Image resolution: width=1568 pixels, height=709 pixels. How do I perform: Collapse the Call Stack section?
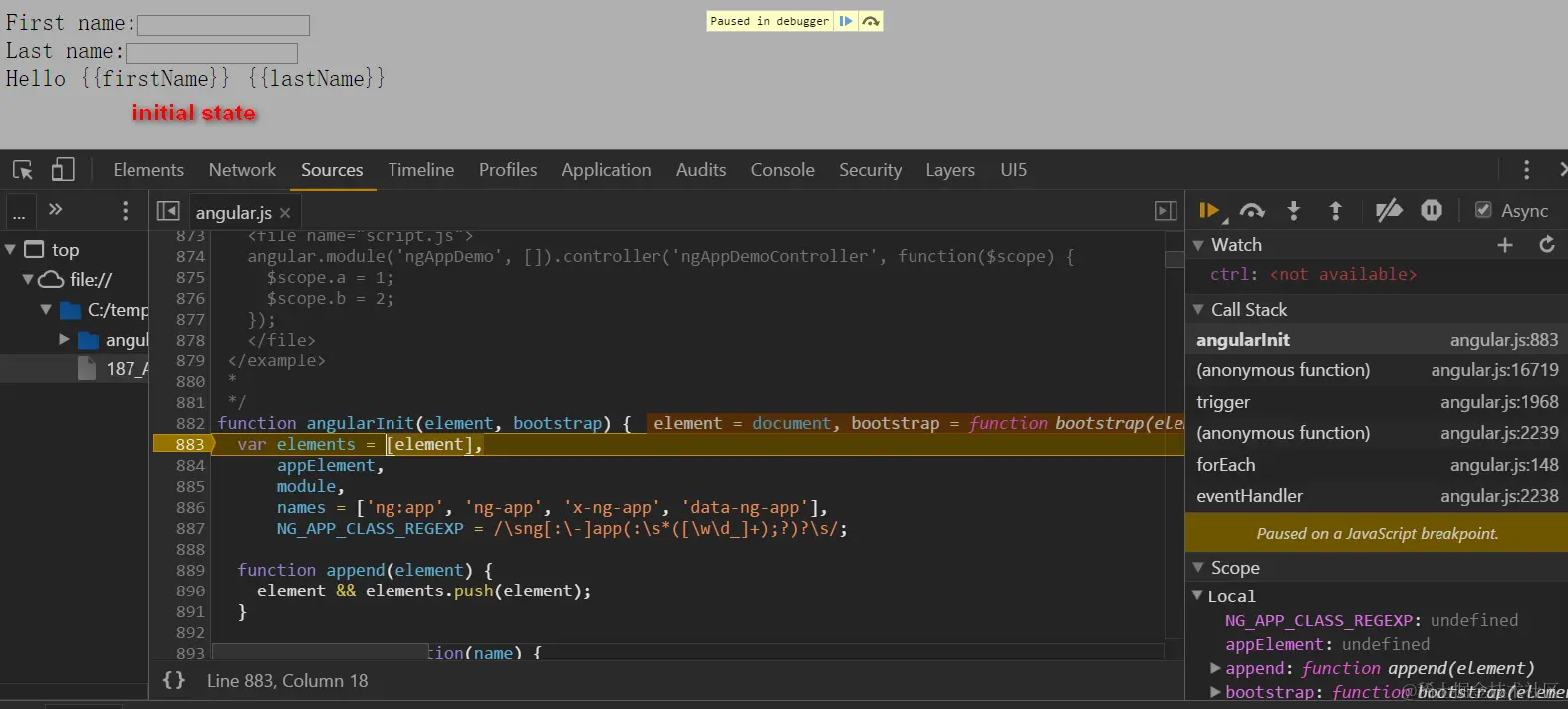pyautogui.click(x=1198, y=310)
